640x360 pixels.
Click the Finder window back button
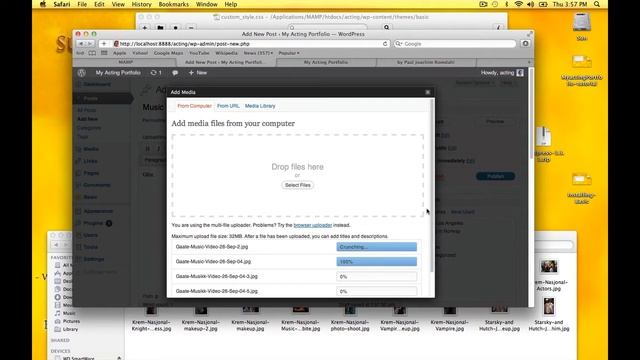click(56, 245)
